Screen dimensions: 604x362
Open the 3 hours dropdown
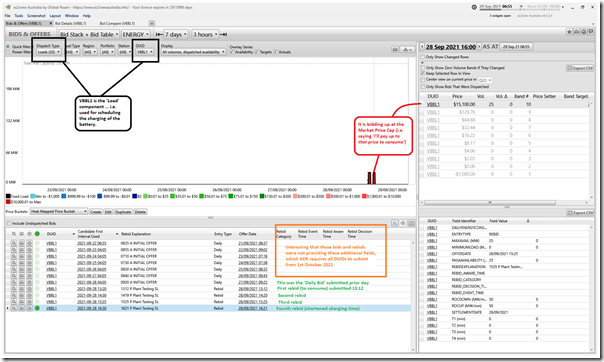coord(205,34)
